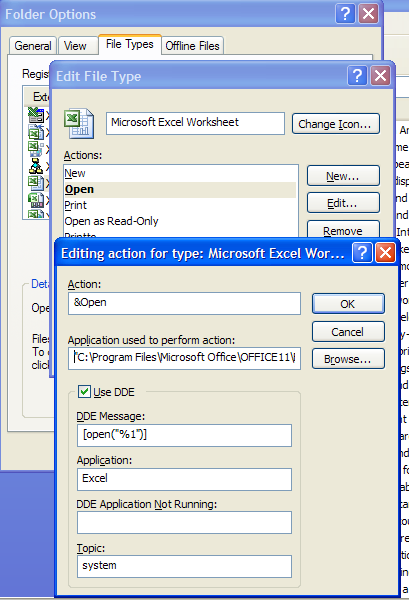Click the DDE Message input field

(x=184, y=435)
